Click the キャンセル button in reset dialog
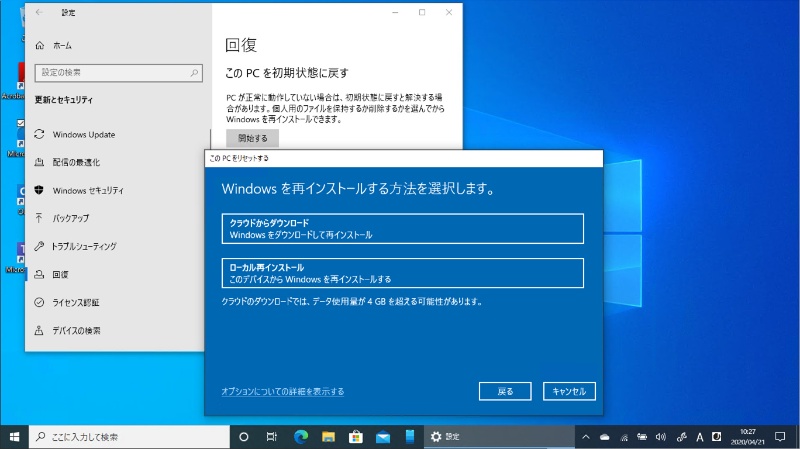This screenshot has width=800, height=449. [x=569, y=391]
